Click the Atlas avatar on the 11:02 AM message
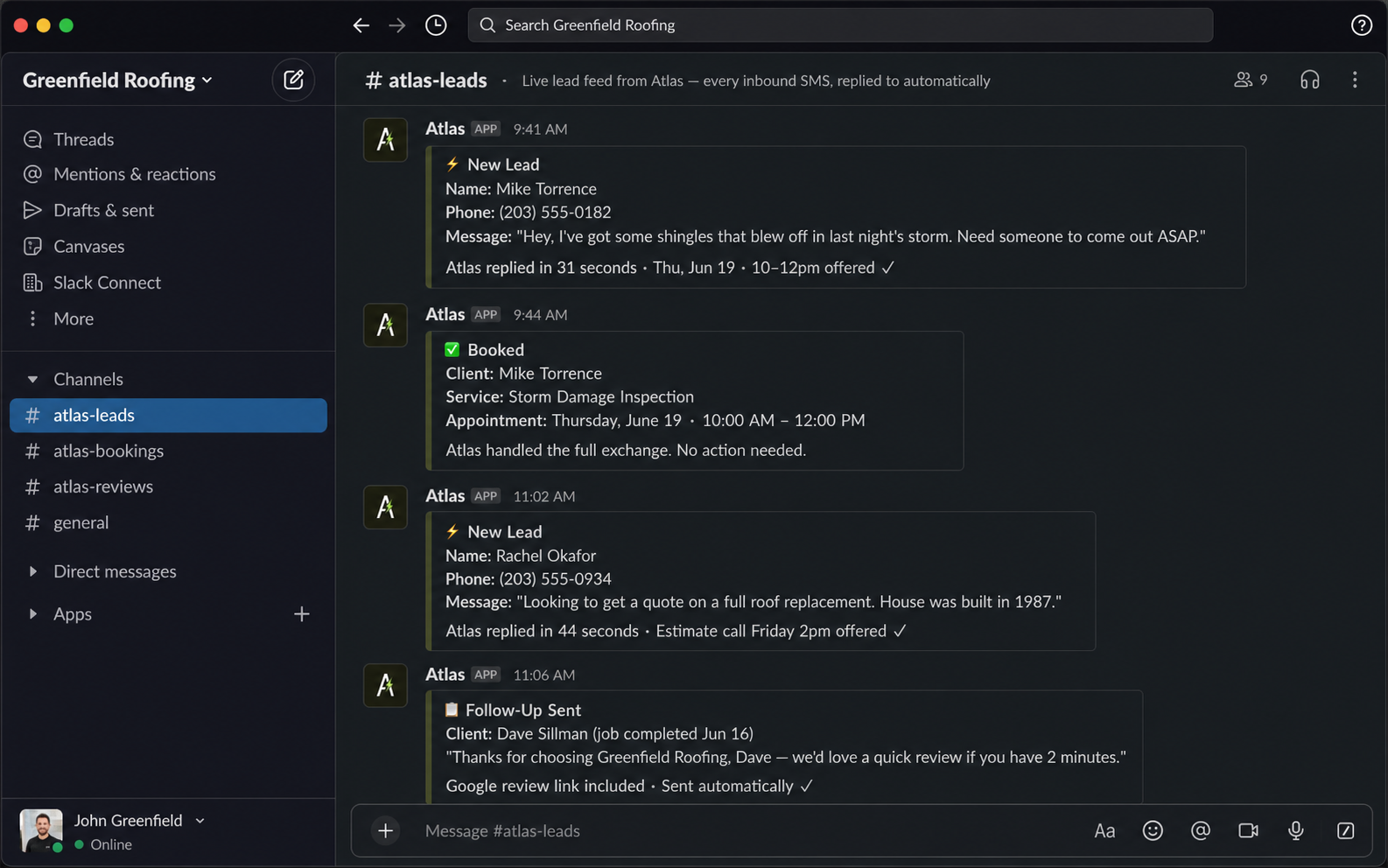The width and height of the screenshot is (1388, 868). click(385, 507)
